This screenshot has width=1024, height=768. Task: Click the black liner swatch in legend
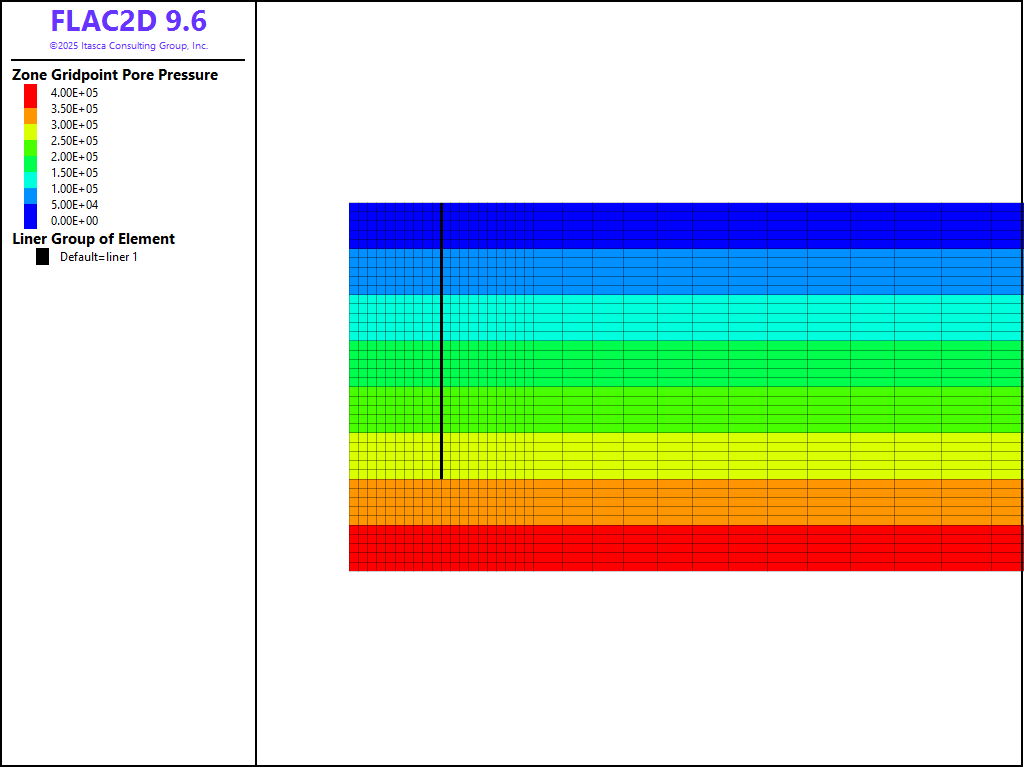pyautogui.click(x=42, y=257)
